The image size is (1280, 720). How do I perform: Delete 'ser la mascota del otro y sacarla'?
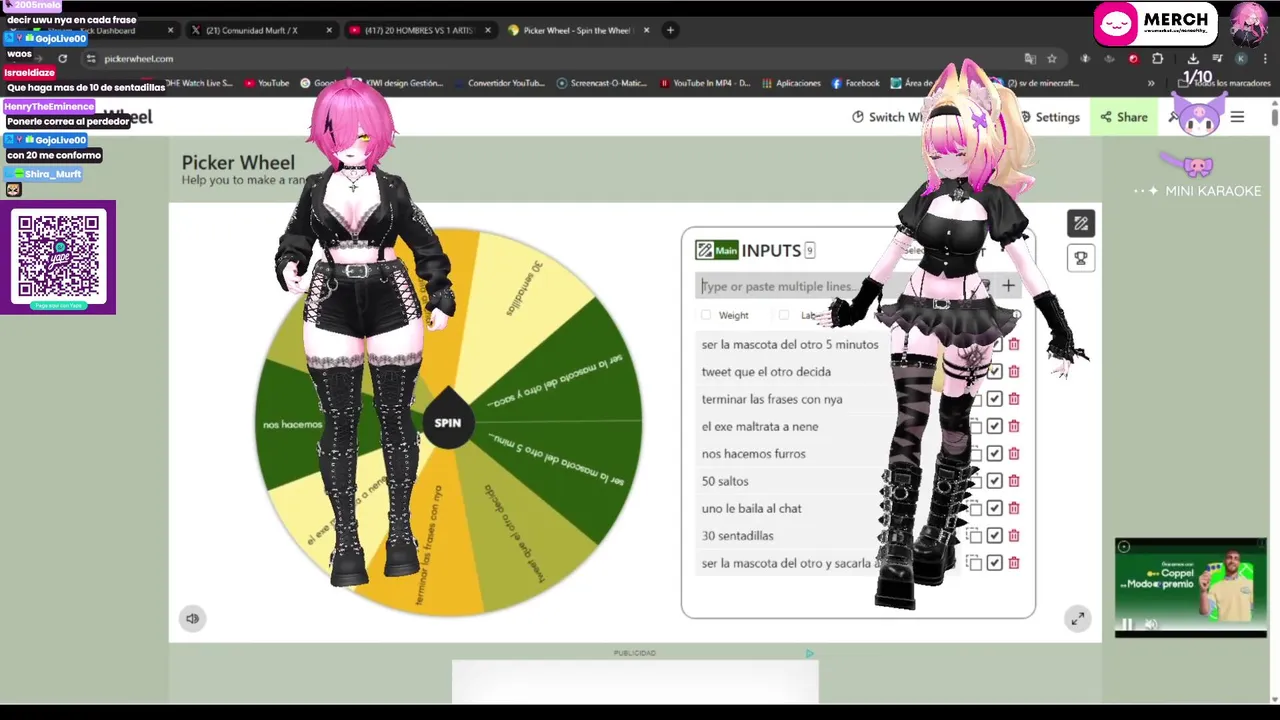1014,563
